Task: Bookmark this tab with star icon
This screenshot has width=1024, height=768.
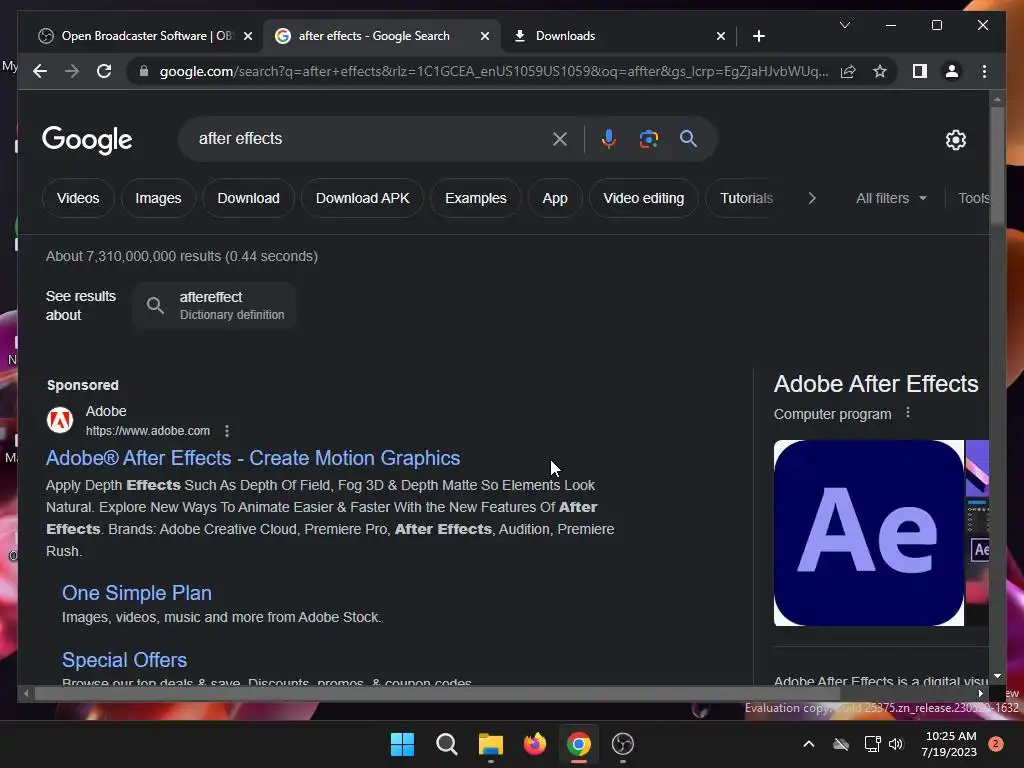Action: (x=880, y=71)
